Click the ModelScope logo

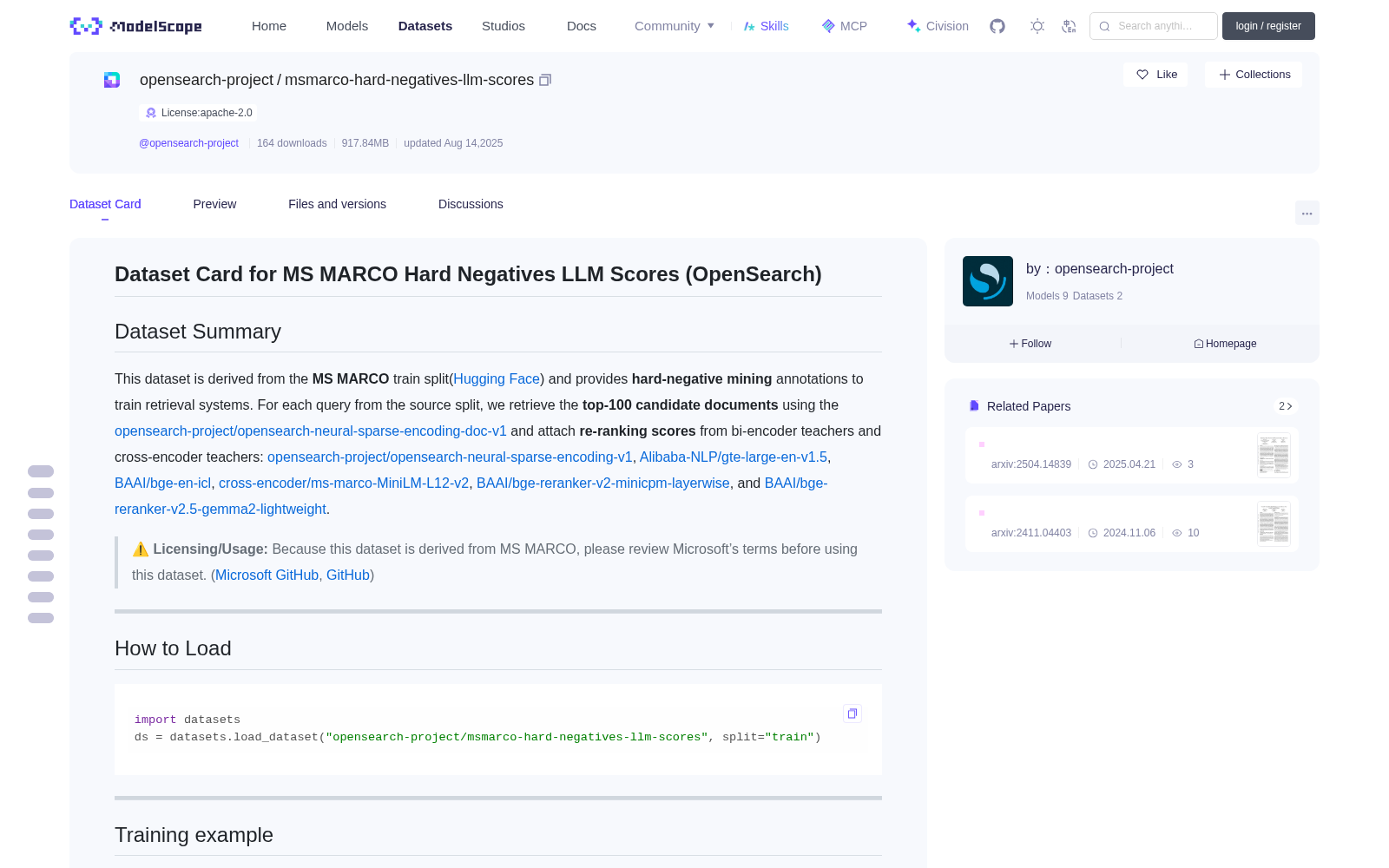click(136, 26)
